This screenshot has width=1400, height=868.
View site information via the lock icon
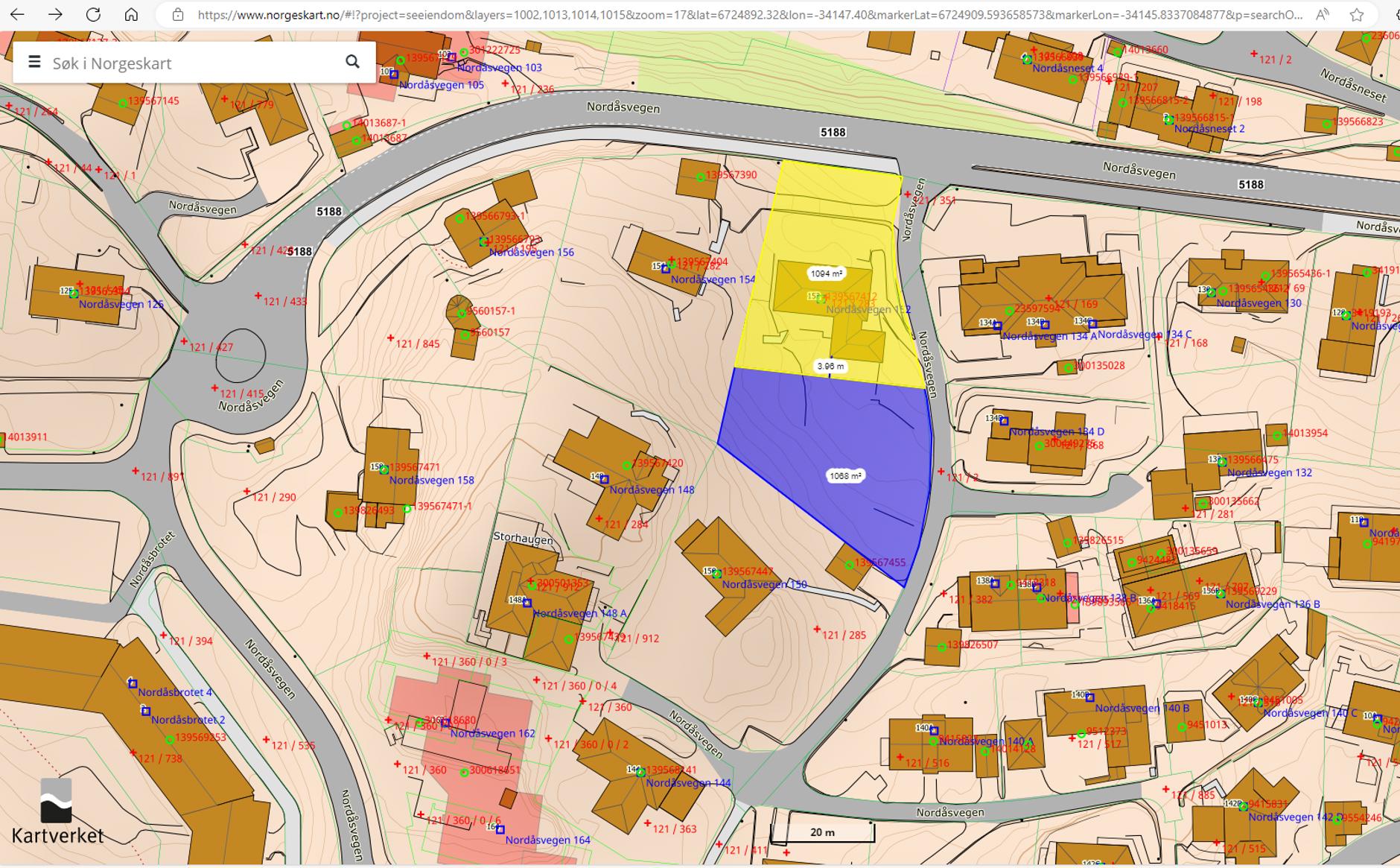pyautogui.click(x=177, y=14)
